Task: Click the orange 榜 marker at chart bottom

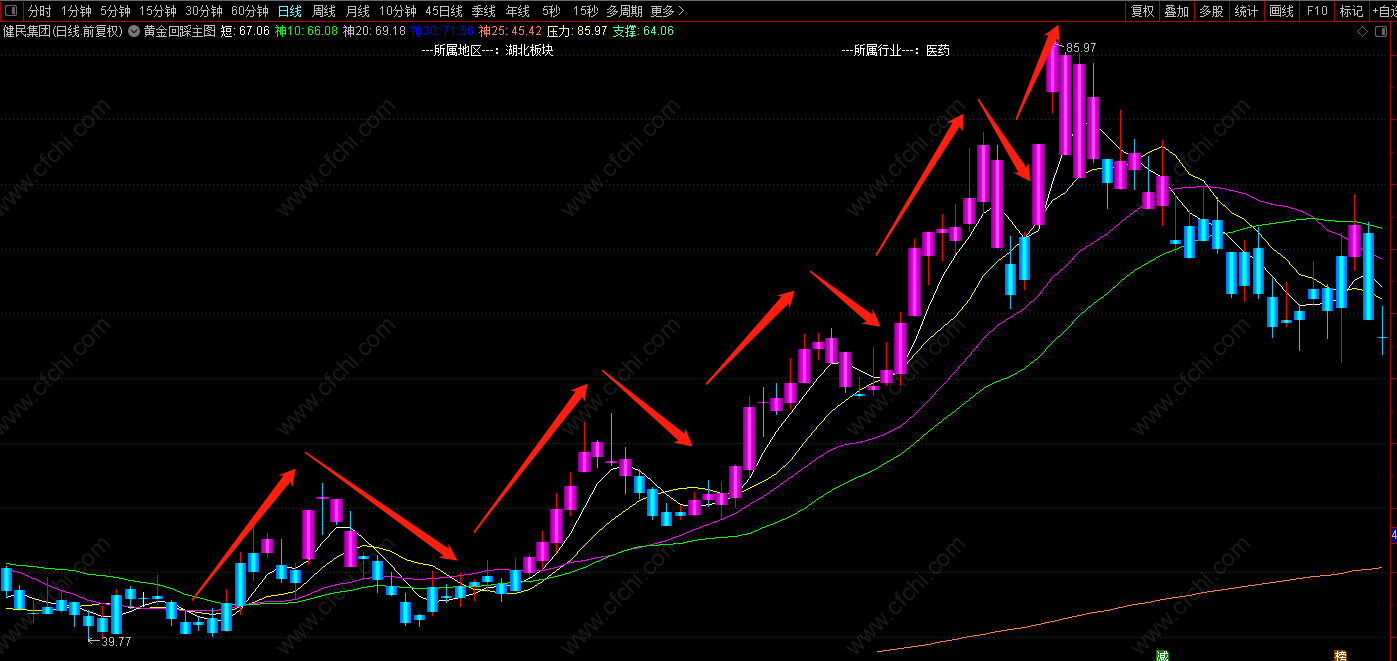Action: tap(1340, 656)
